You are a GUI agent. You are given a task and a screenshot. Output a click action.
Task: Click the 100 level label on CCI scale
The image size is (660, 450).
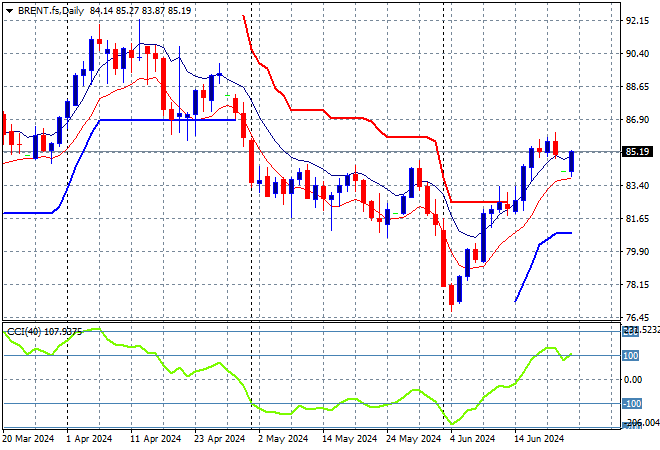(631, 356)
